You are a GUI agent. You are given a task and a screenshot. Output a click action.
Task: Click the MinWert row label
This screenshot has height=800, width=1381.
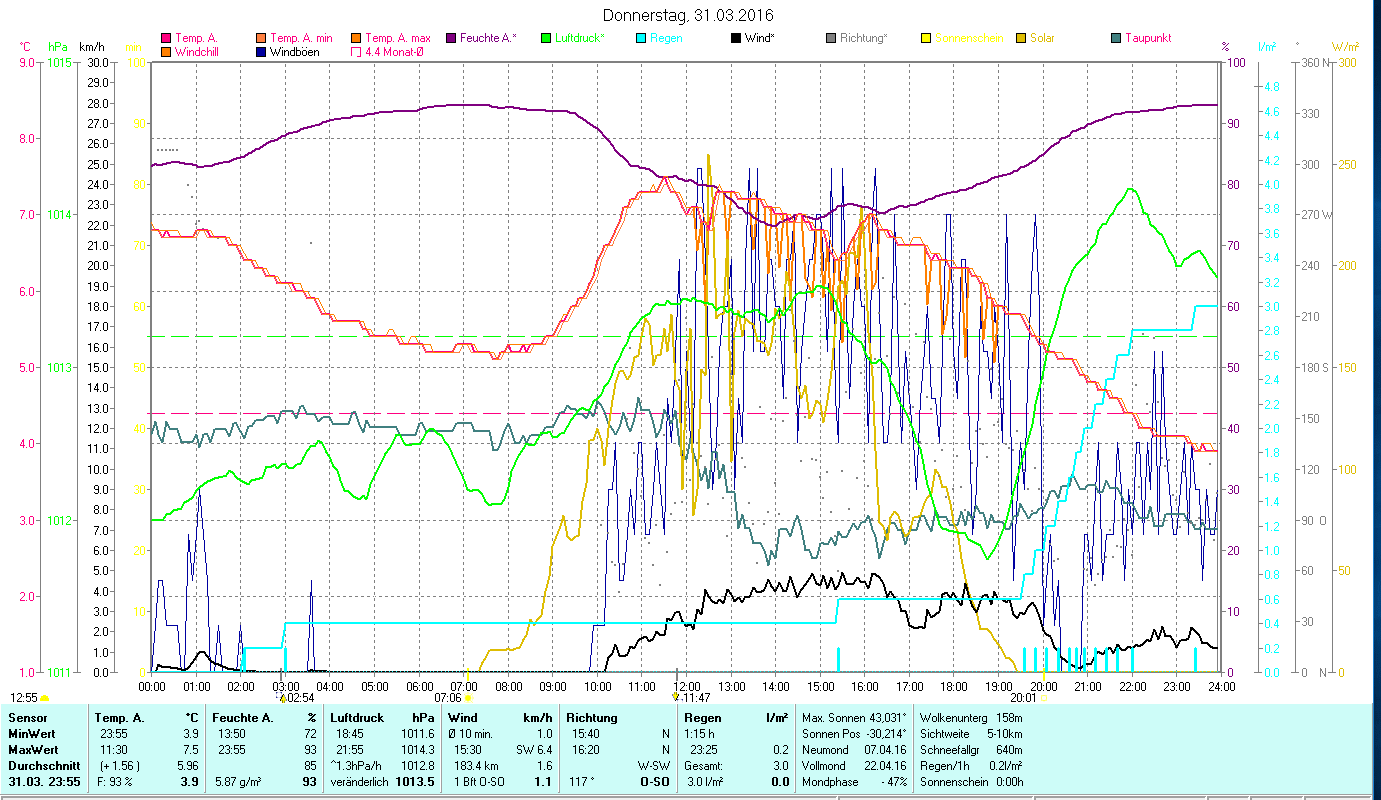coord(31,734)
